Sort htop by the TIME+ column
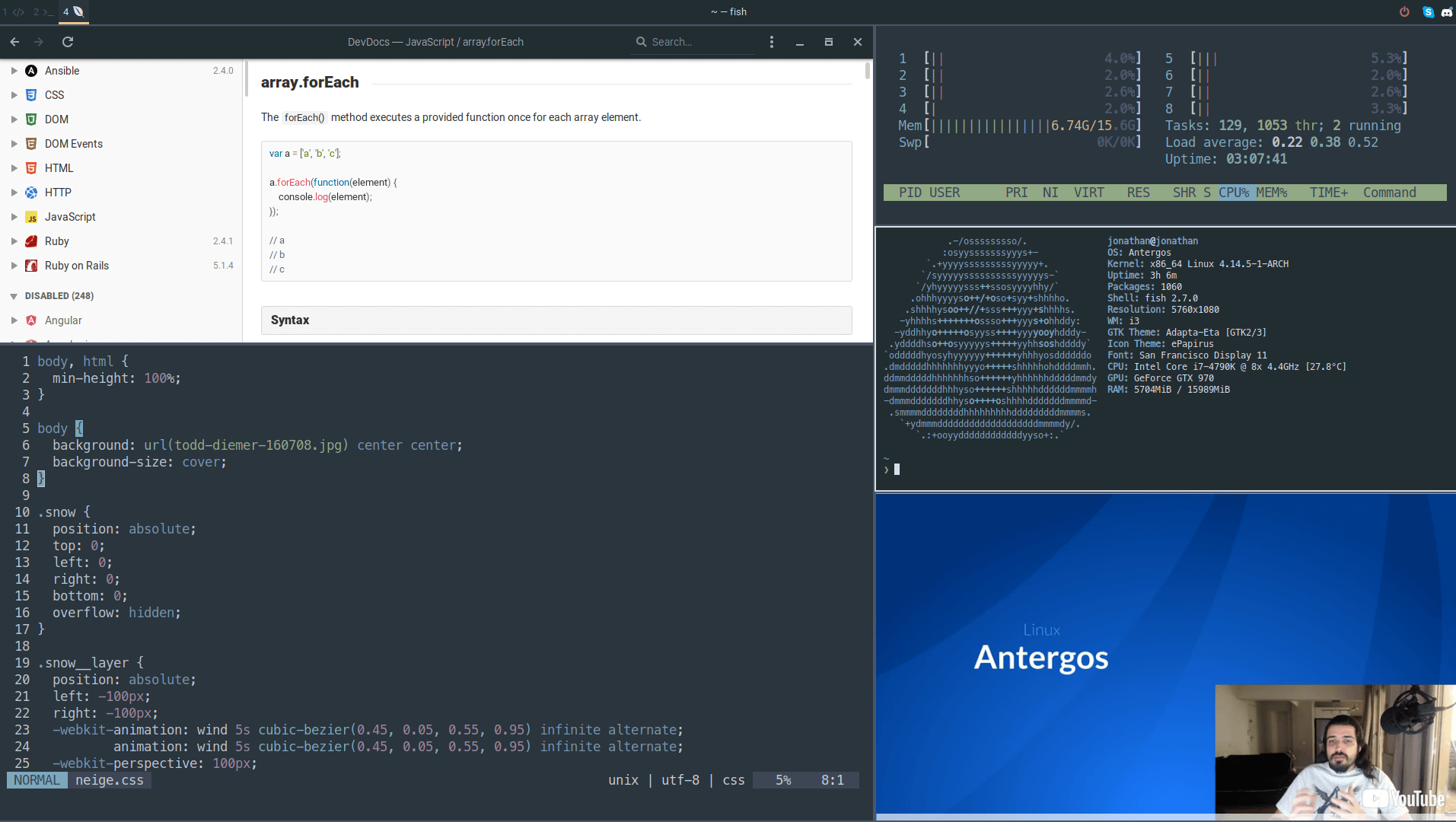1456x822 pixels. pyautogui.click(x=1329, y=193)
